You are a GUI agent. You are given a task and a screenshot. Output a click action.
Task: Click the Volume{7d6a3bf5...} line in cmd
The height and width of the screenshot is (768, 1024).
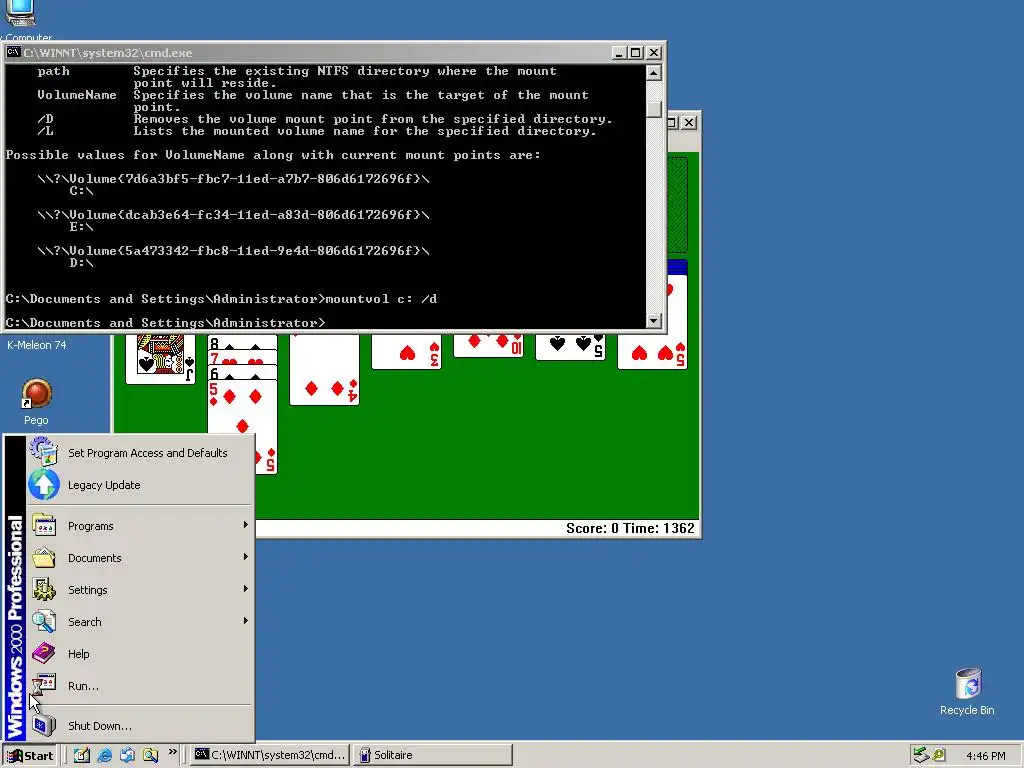pos(233,178)
